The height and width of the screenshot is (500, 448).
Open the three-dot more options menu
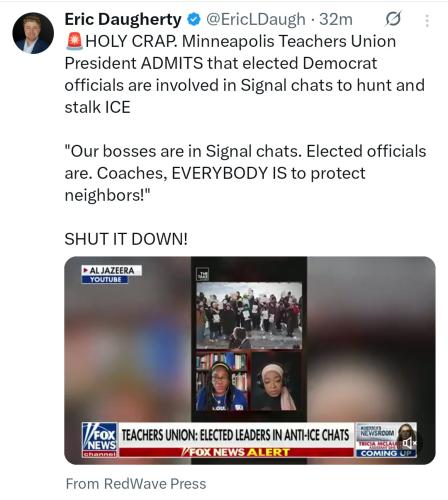tap(427, 21)
